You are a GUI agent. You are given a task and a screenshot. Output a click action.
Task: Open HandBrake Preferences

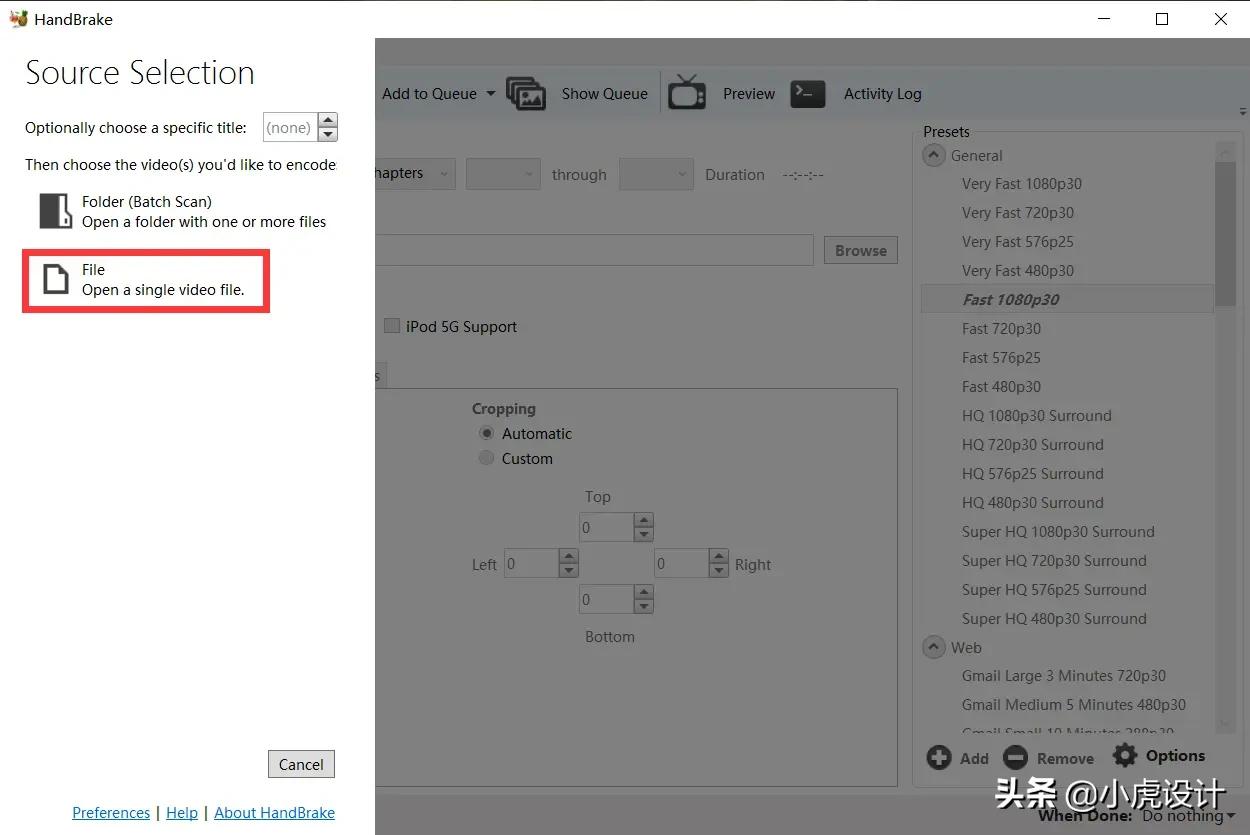pyautogui.click(x=111, y=812)
